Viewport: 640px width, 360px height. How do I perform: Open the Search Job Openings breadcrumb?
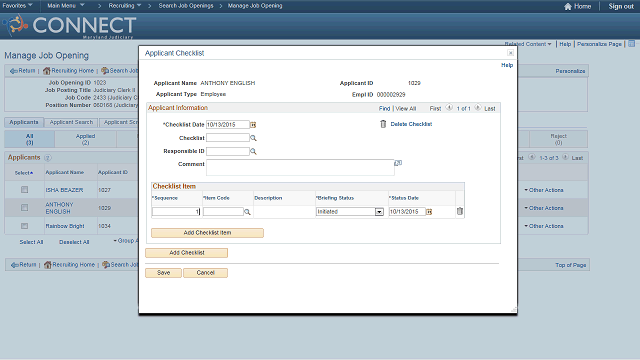pyautogui.click(x=186, y=6)
